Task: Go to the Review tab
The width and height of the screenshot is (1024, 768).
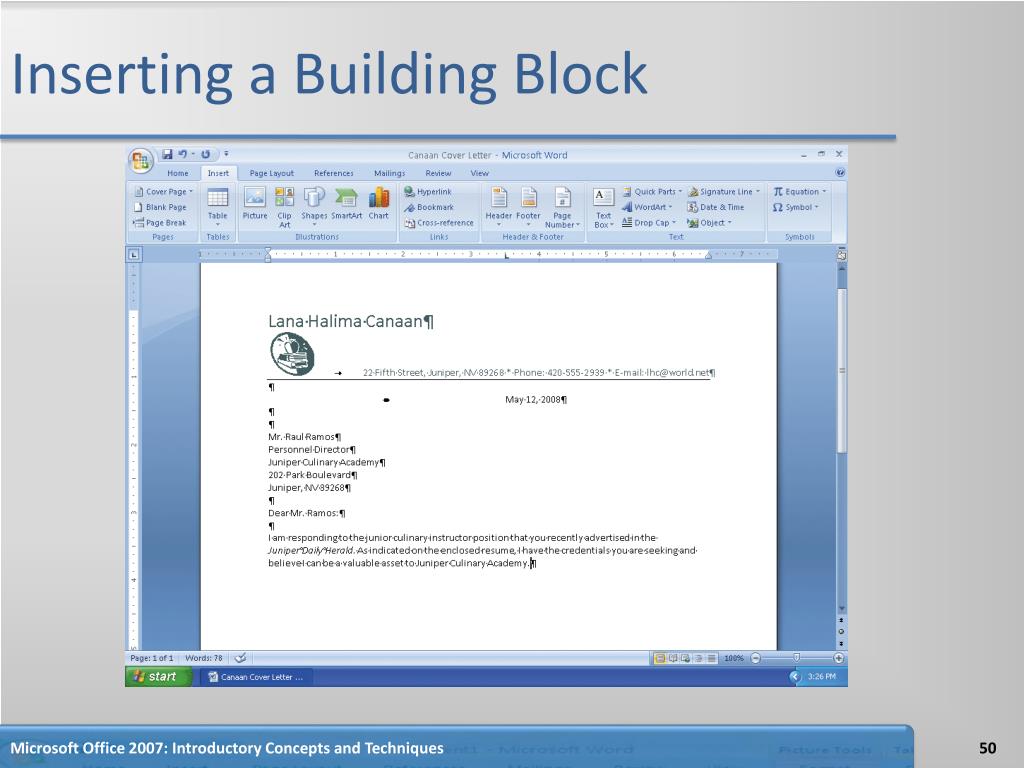Action: pos(438,173)
